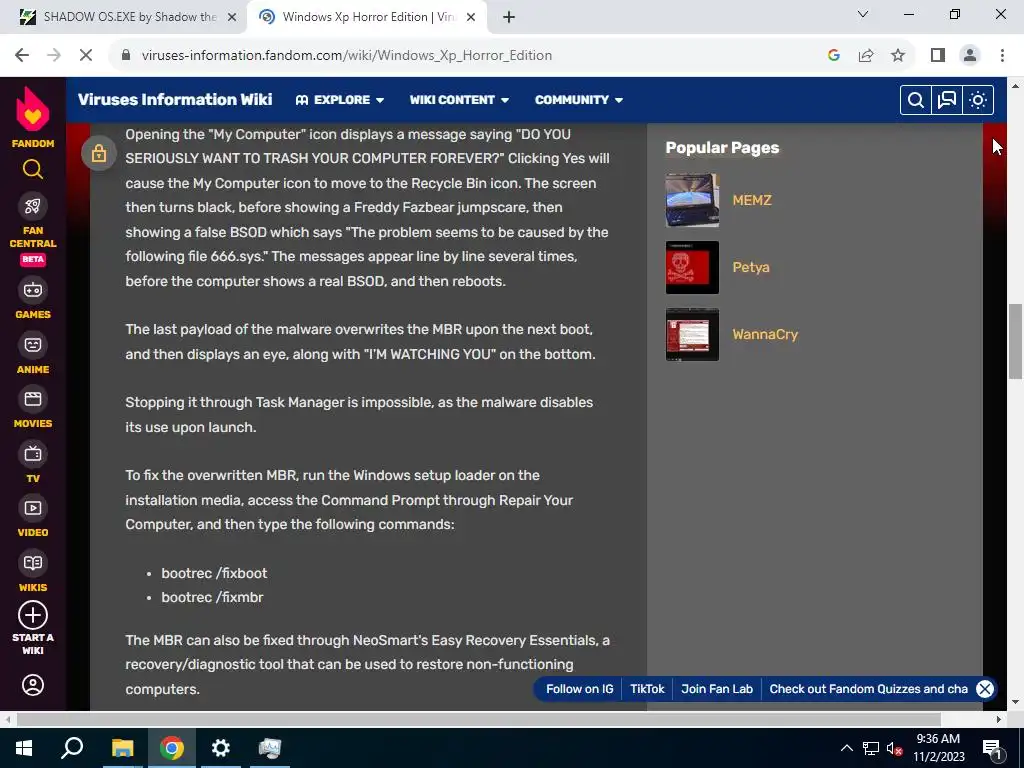The width and height of the screenshot is (1024, 768).
Task: Open Chrome profile avatar
Action: pyautogui.click(x=970, y=56)
